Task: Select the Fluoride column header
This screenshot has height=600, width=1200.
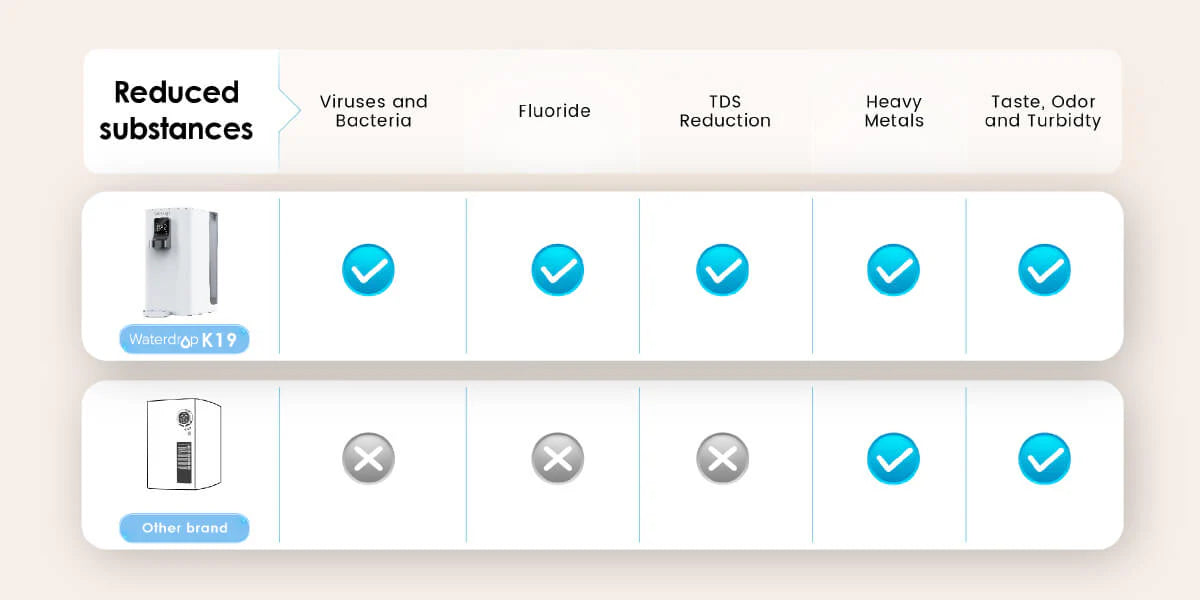Action: [554, 111]
